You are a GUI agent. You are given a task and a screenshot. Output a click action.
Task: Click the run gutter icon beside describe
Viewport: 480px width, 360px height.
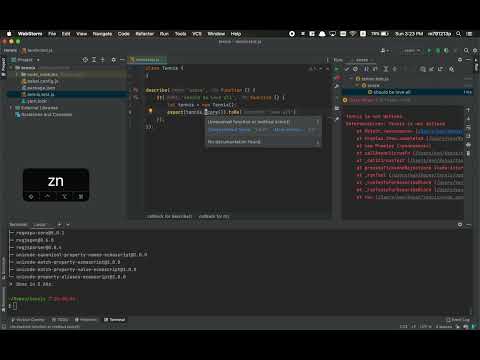coord(136,90)
